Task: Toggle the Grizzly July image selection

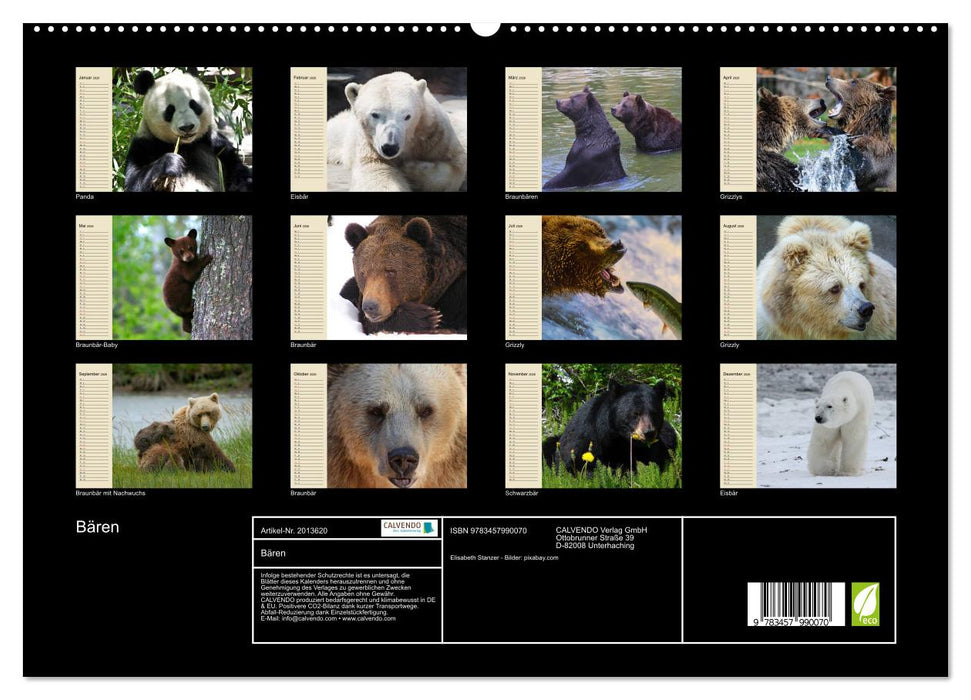Action: [610, 278]
